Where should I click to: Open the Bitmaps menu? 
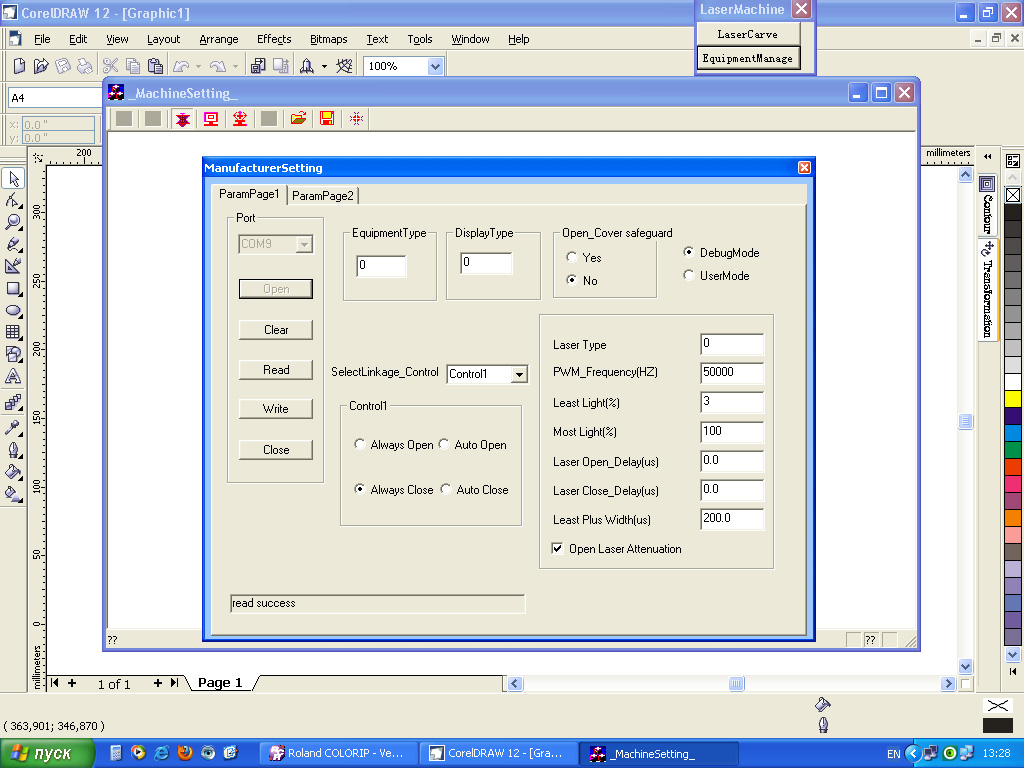(x=328, y=39)
